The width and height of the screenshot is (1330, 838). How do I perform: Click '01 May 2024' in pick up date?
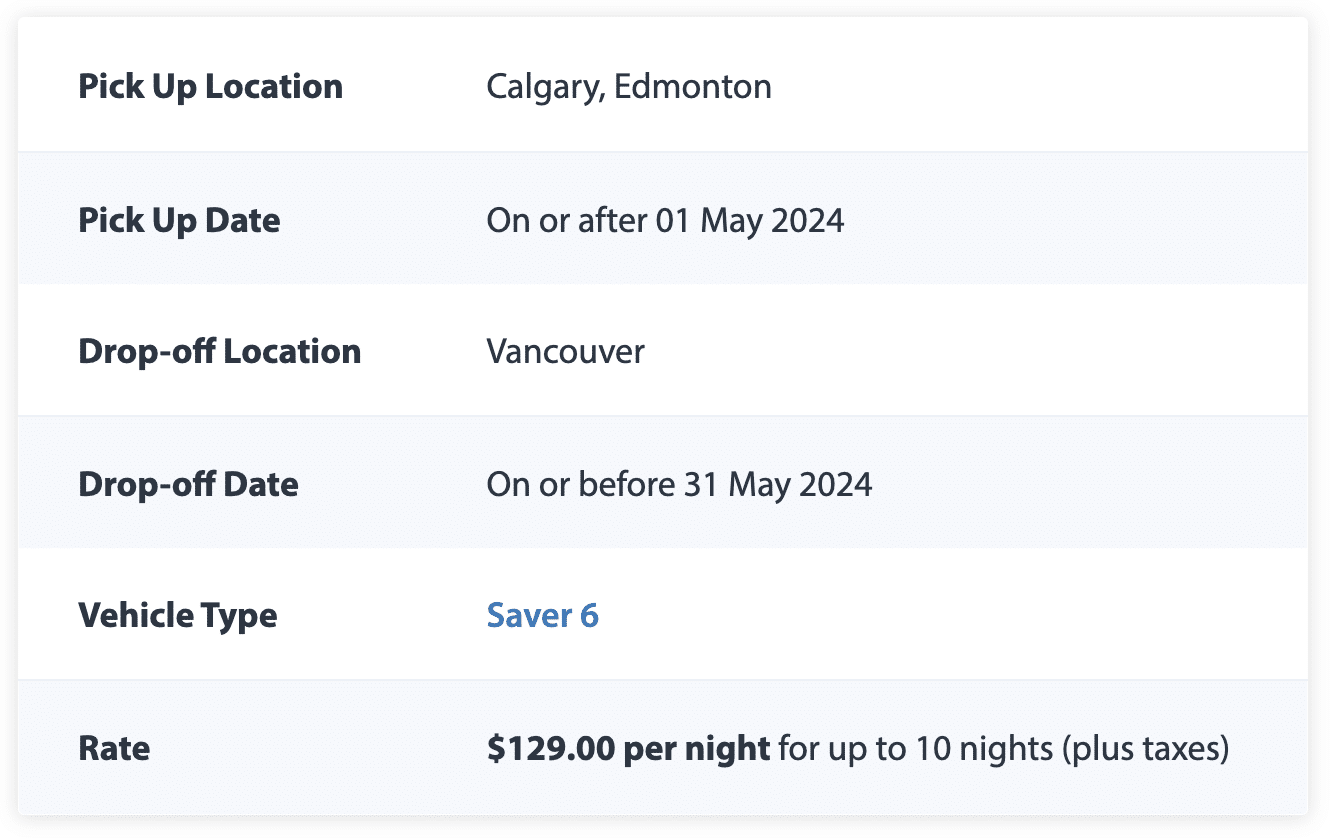pyautogui.click(x=750, y=220)
